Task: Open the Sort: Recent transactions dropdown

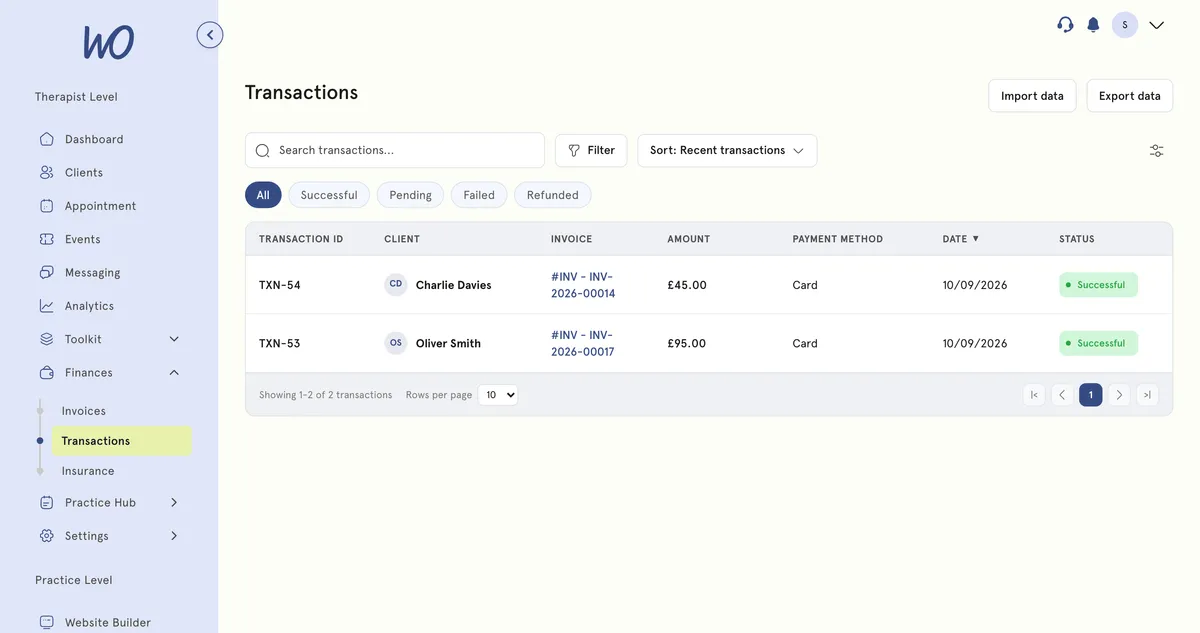Action: (727, 150)
